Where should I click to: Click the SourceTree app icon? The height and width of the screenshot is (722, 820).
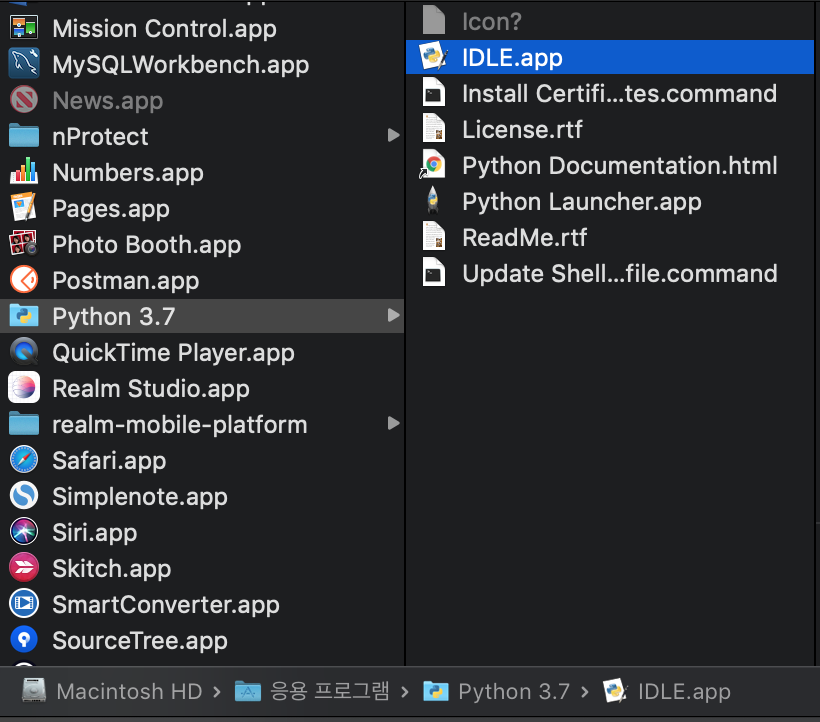(x=24, y=640)
